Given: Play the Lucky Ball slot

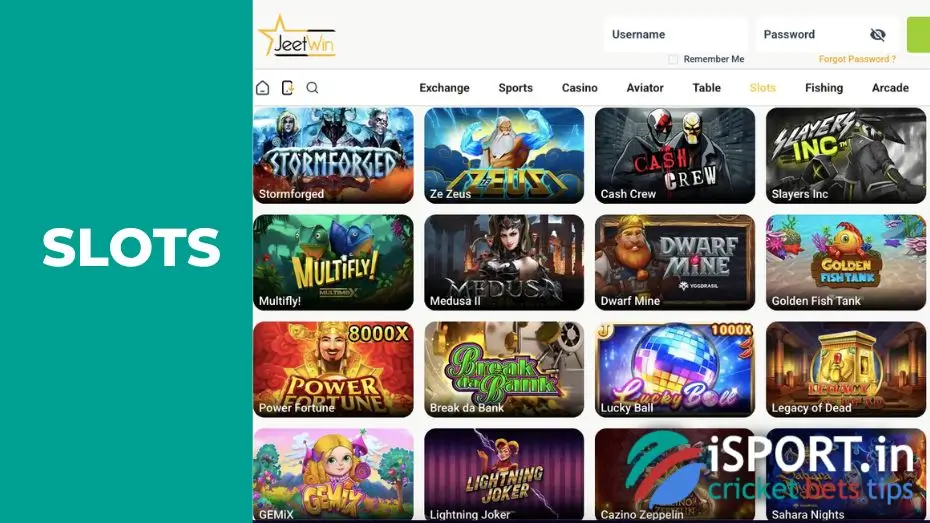Looking at the screenshot, I should tap(675, 369).
